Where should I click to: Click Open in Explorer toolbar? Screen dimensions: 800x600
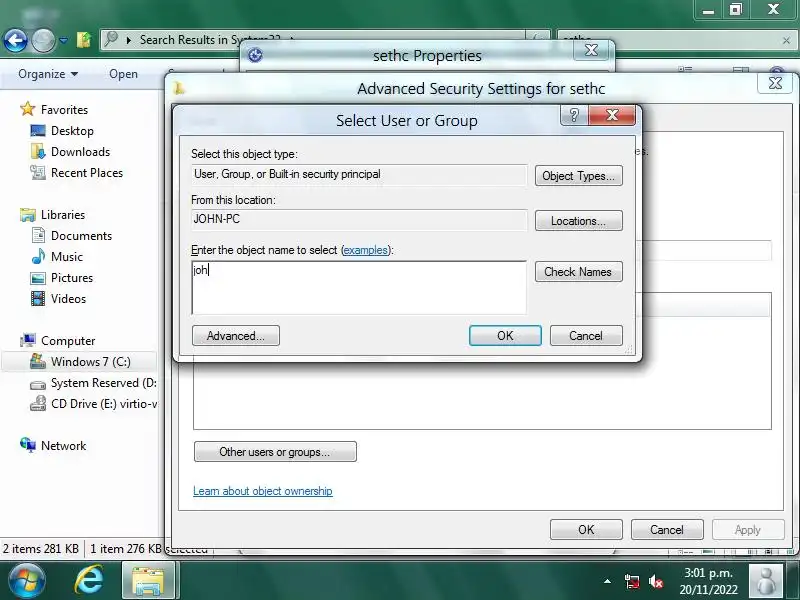point(123,74)
